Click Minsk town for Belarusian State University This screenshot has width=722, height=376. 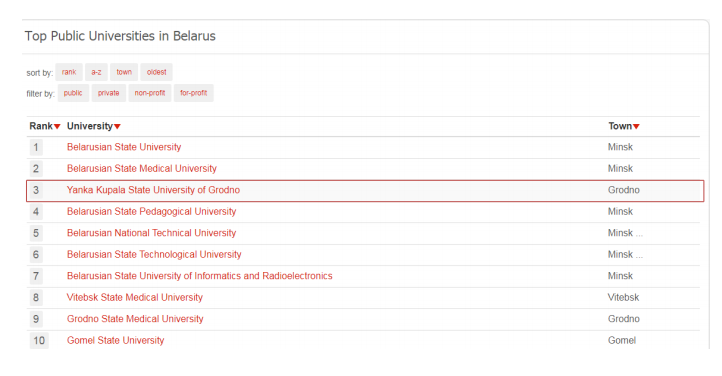[620, 147]
